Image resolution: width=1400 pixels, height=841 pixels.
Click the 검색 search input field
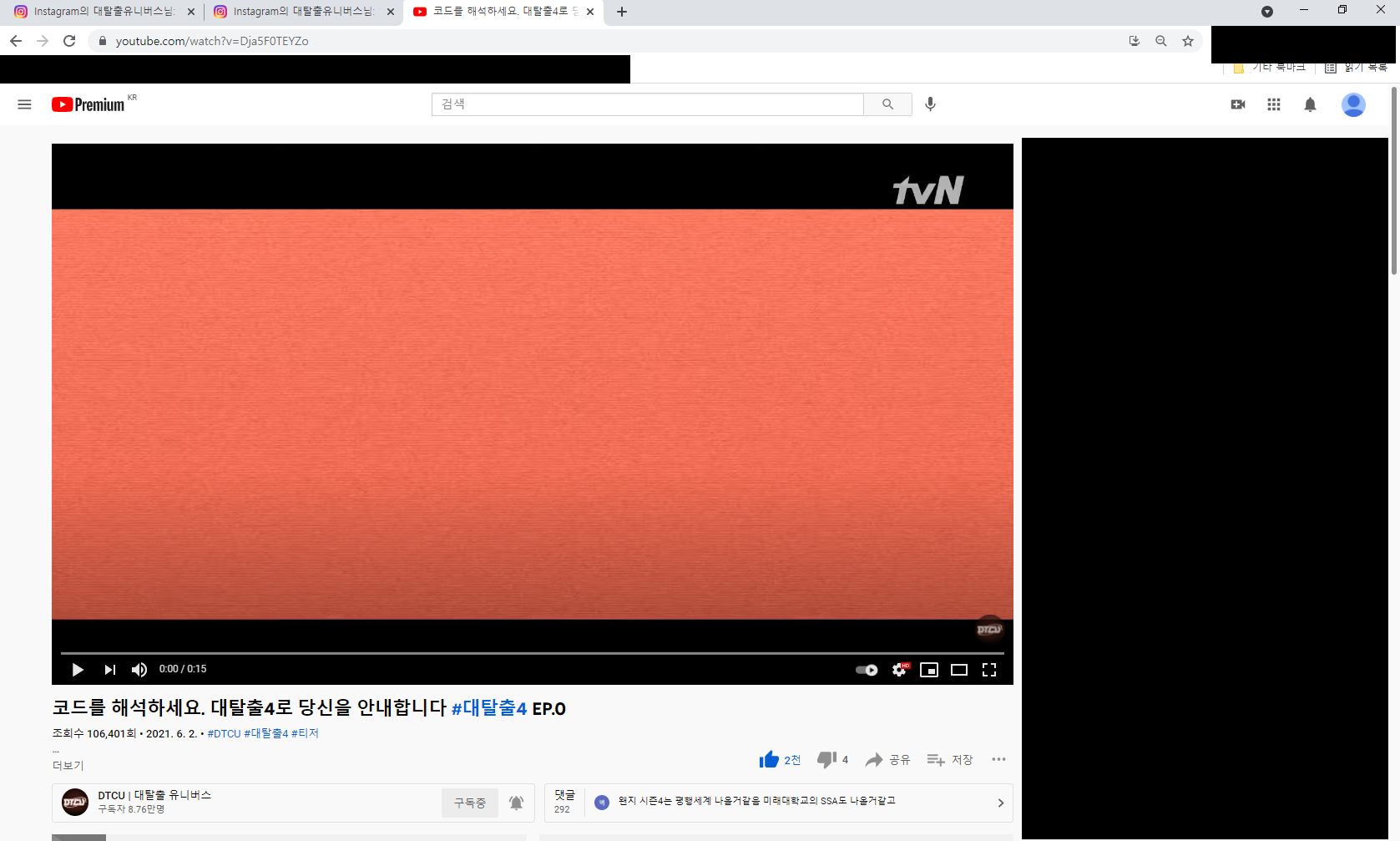point(648,104)
